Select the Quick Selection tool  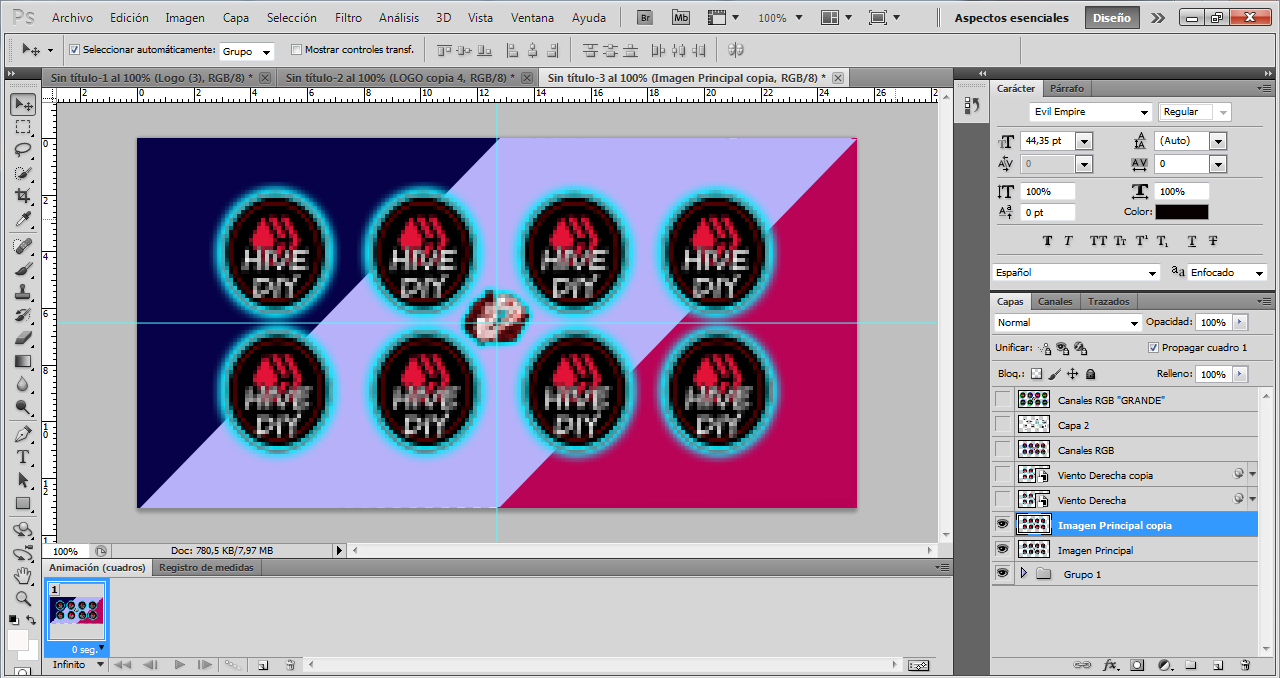tap(23, 173)
